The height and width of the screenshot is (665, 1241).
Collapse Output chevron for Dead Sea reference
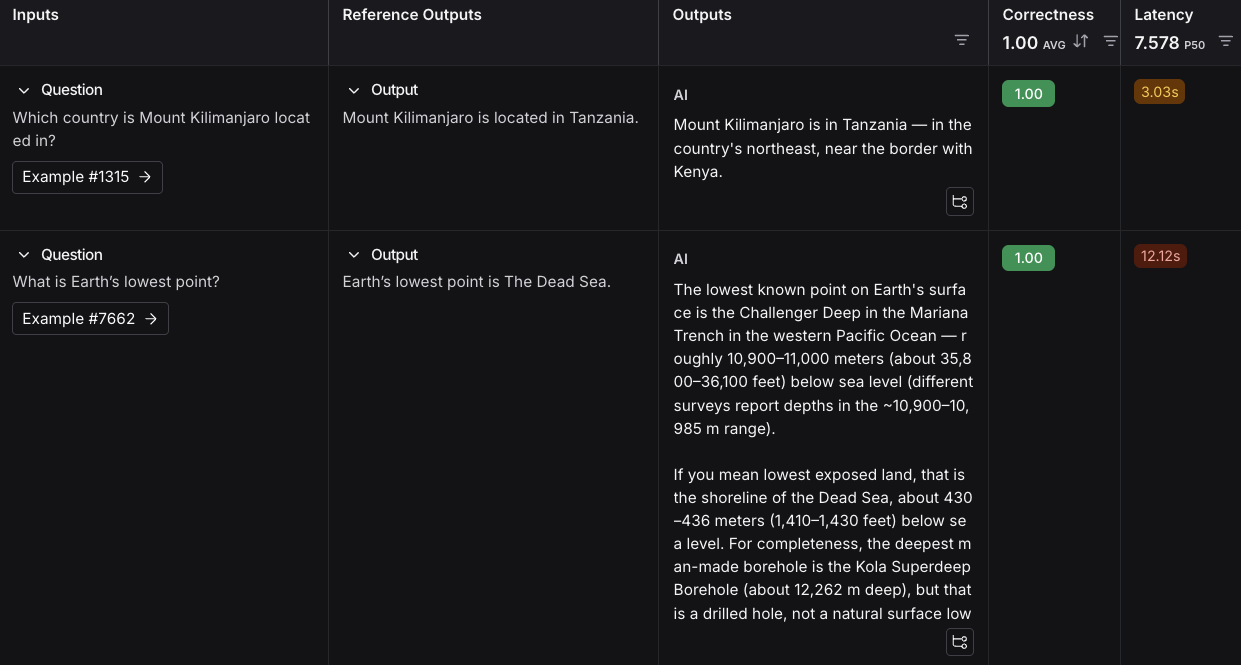(x=353, y=255)
